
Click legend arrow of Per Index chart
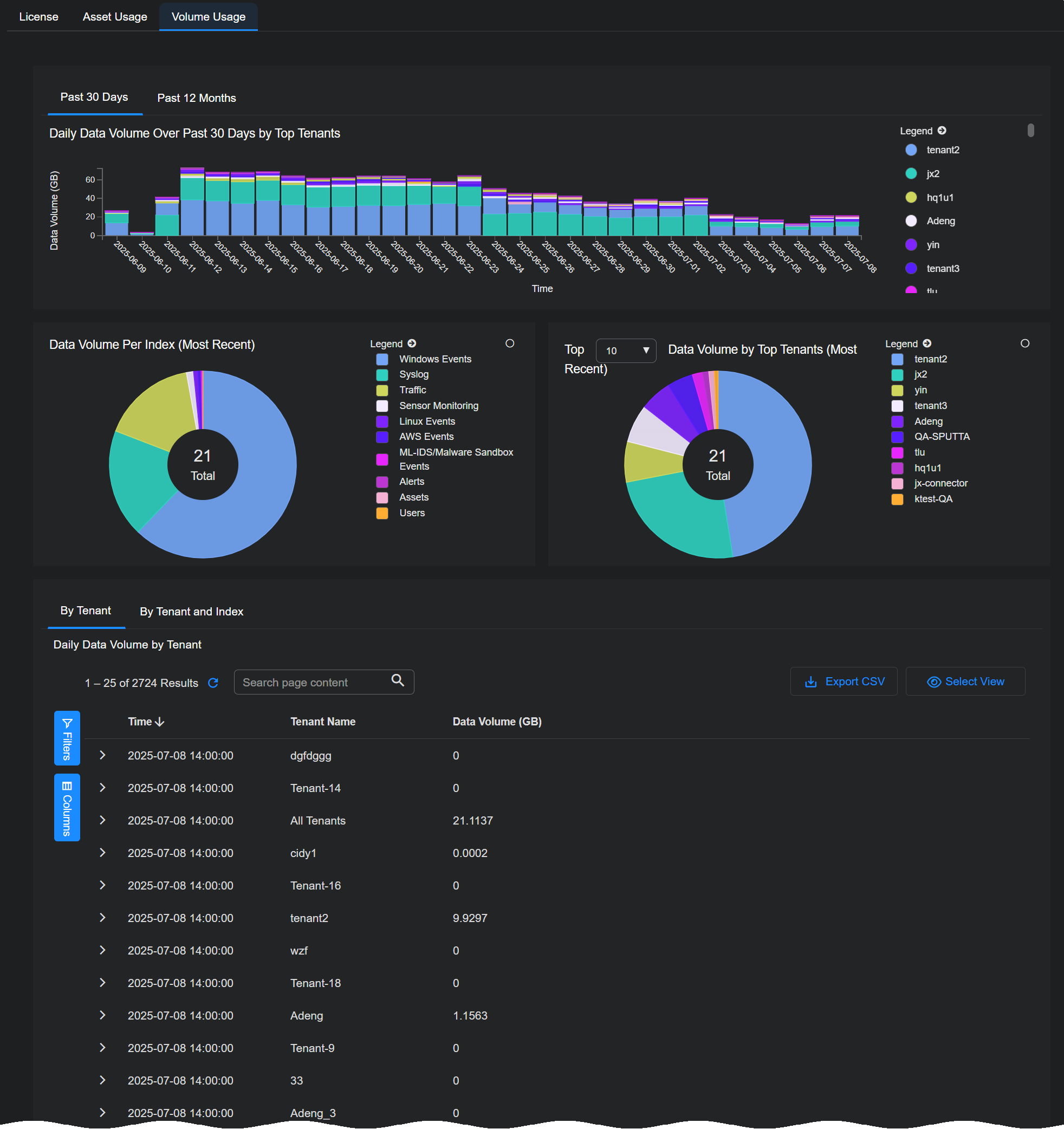point(412,343)
